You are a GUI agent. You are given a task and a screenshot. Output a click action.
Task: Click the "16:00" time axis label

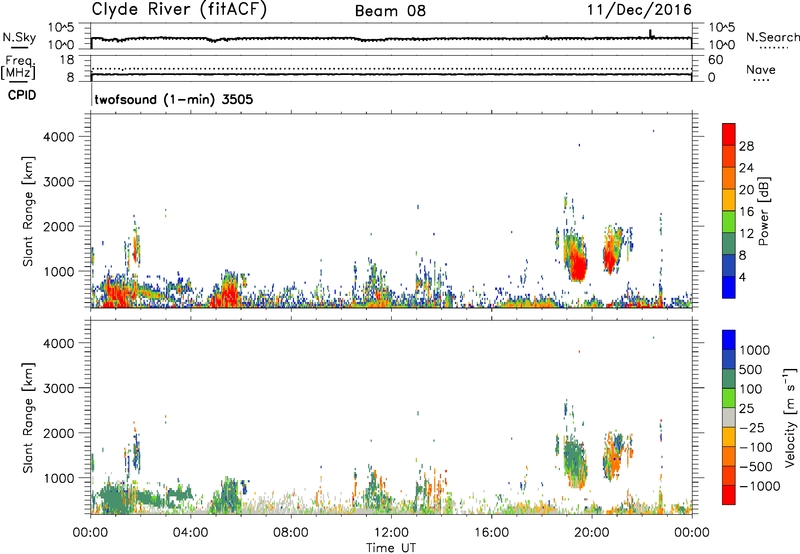[x=491, y=533]
